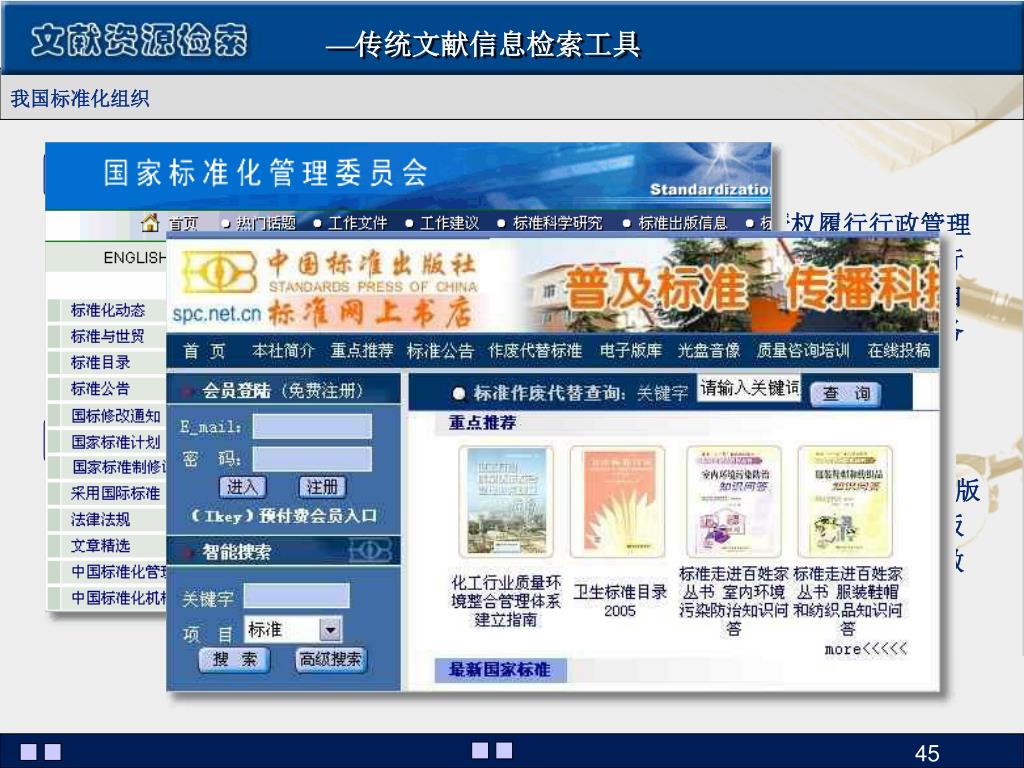Open 本社简介 menu item

[283, 351]
